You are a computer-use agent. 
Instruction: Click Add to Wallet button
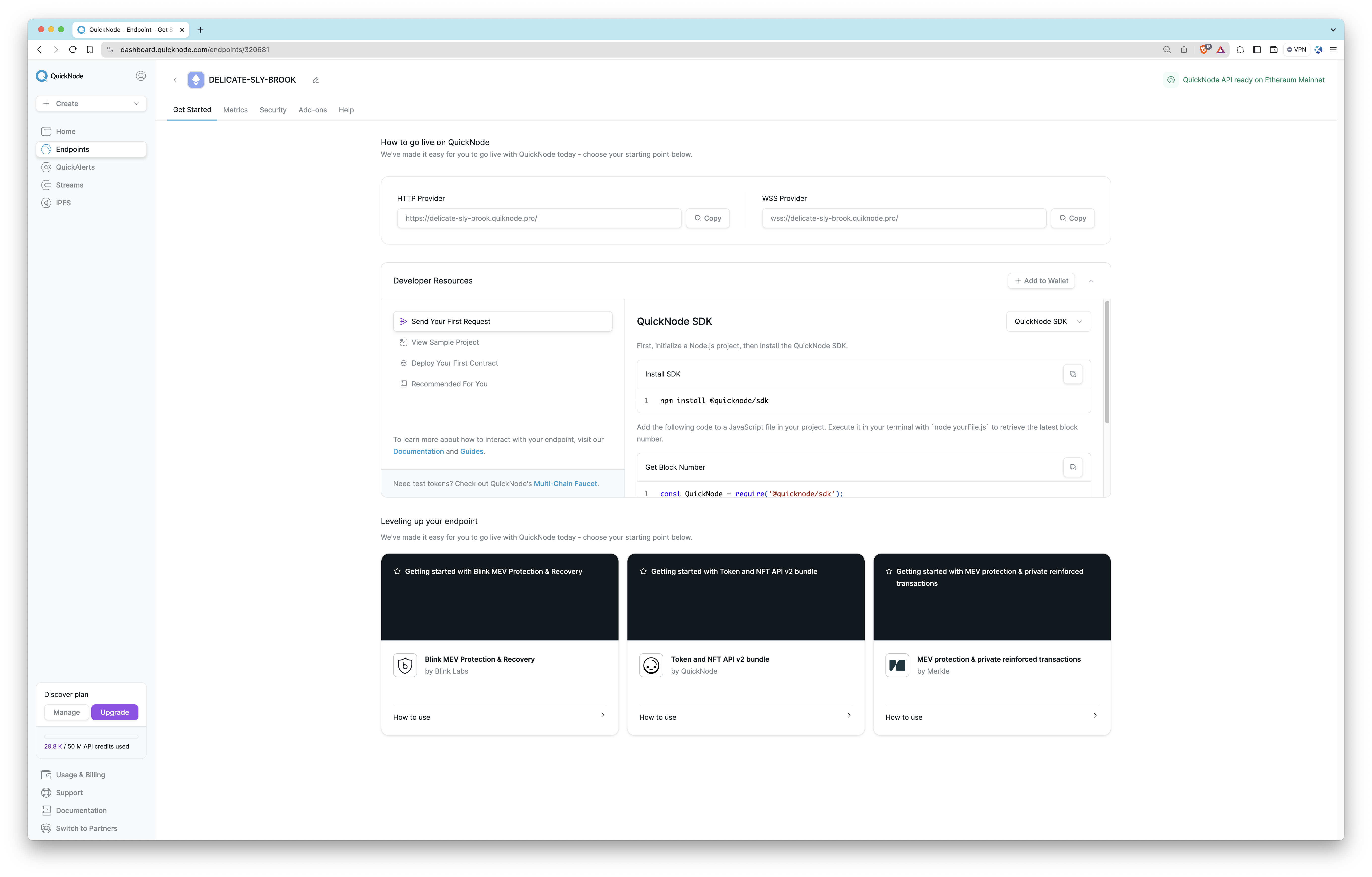click(x=1041, y=281)
